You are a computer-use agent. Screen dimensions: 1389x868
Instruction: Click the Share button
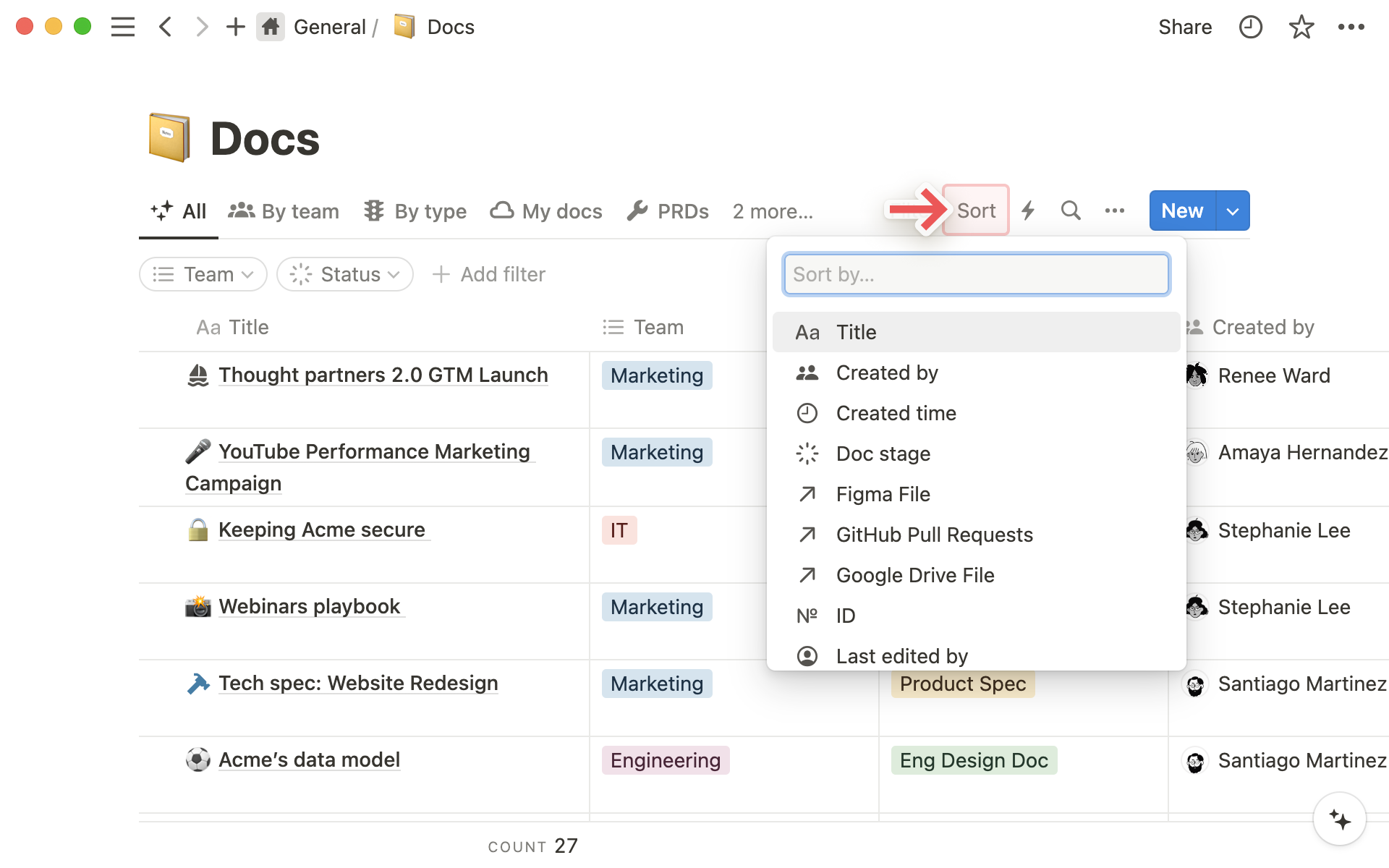pos(1184,27)
